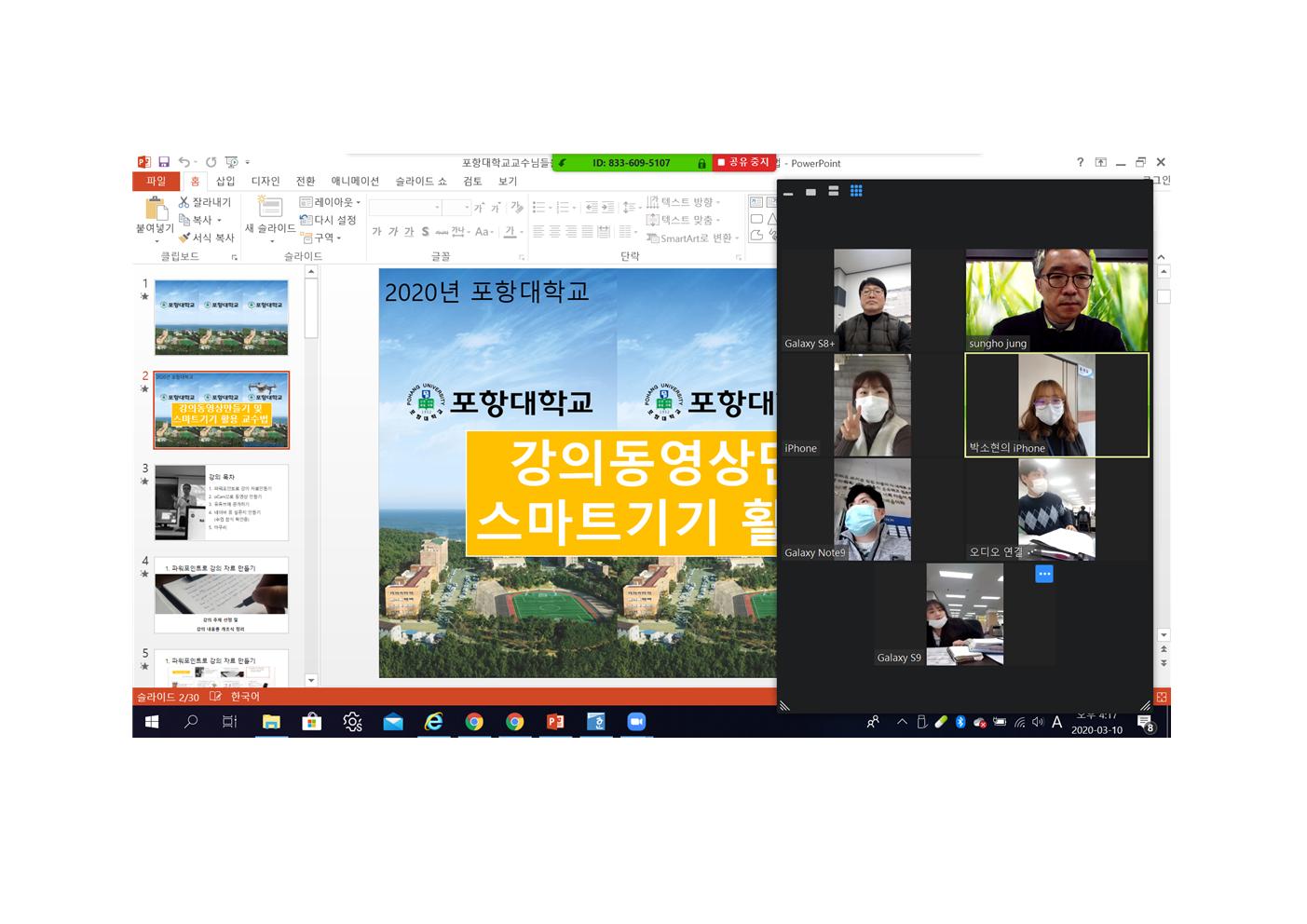Save the presentation with the floppy disk icon
This screenshot has height=924, width=1307.
pos(164,162)
